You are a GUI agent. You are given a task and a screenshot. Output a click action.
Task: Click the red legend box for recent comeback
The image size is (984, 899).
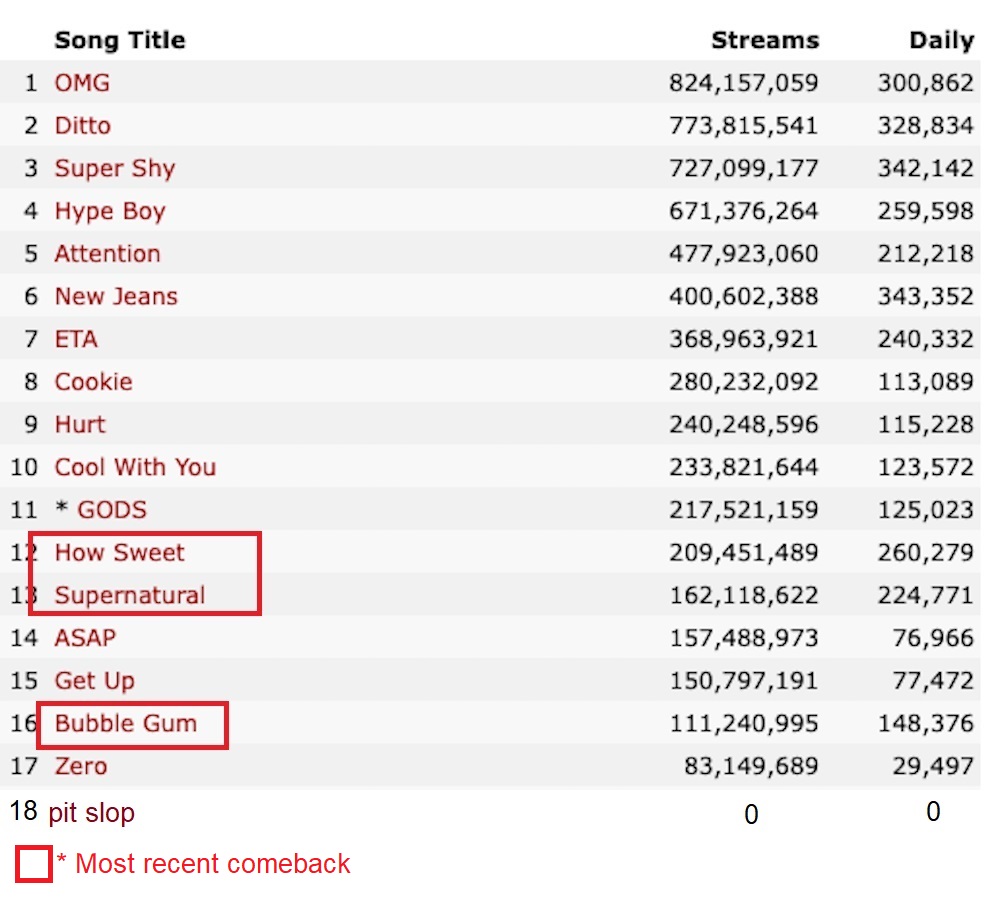click(34, 864)
